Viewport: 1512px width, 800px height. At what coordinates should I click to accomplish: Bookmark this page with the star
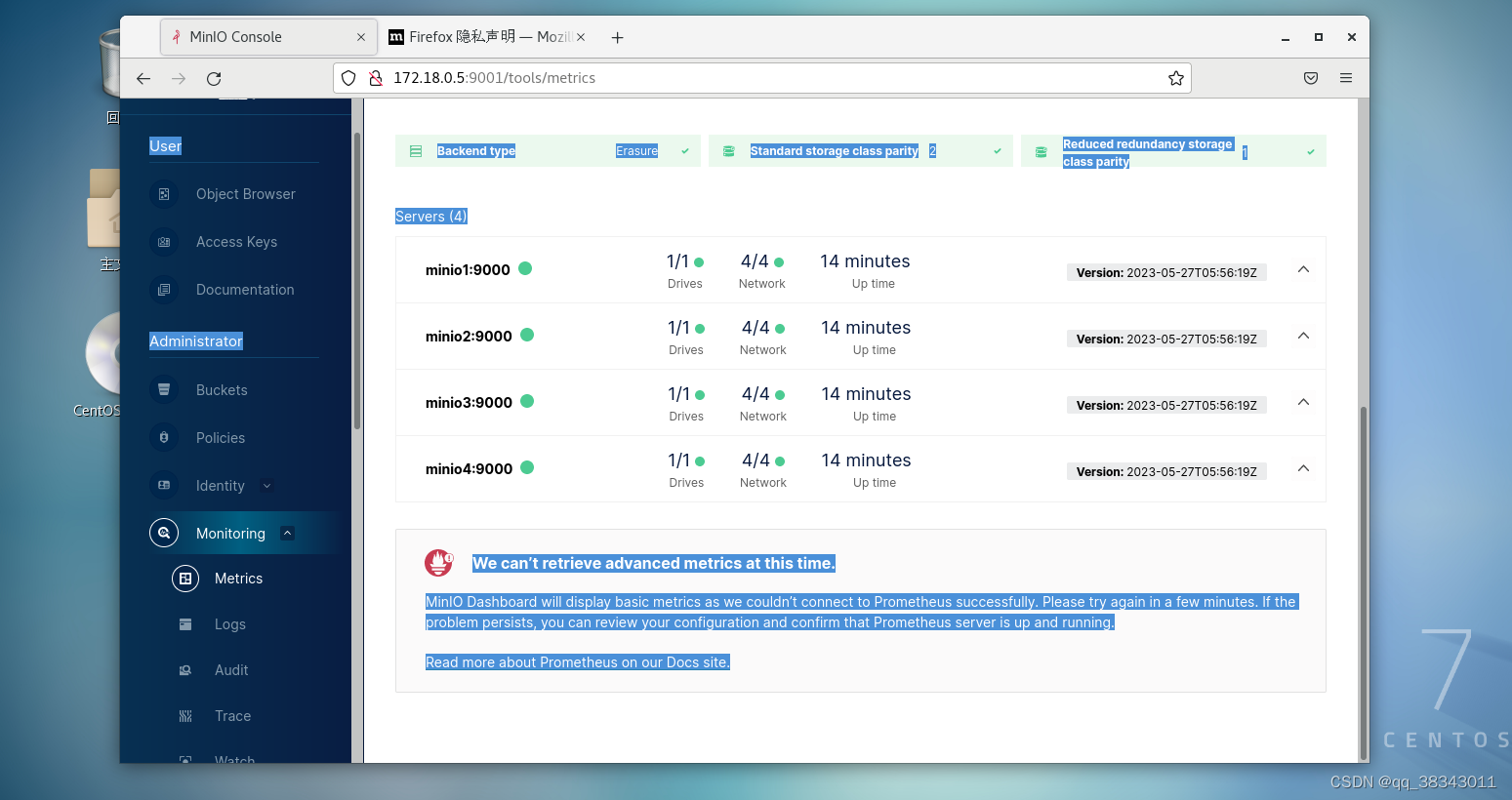coord(1176,78)
